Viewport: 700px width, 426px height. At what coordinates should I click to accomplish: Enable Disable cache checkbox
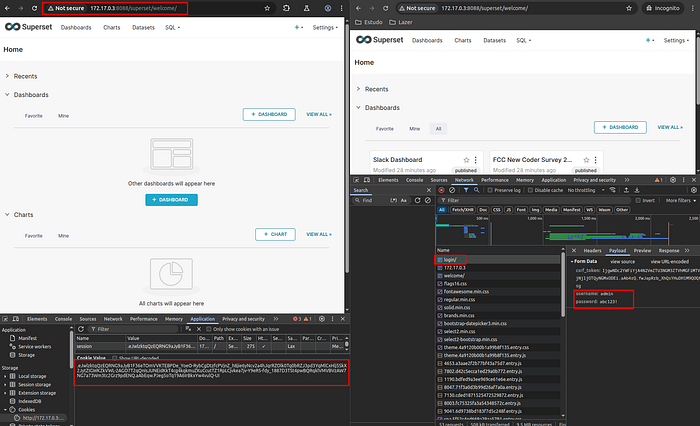[x=530, y=190]
